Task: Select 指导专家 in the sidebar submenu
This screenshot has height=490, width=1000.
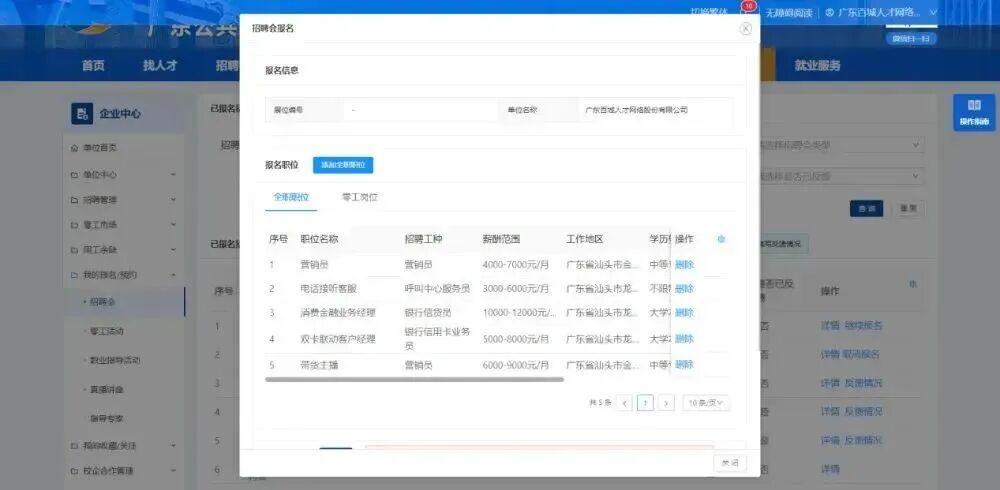Action: (x=107, y=419)
